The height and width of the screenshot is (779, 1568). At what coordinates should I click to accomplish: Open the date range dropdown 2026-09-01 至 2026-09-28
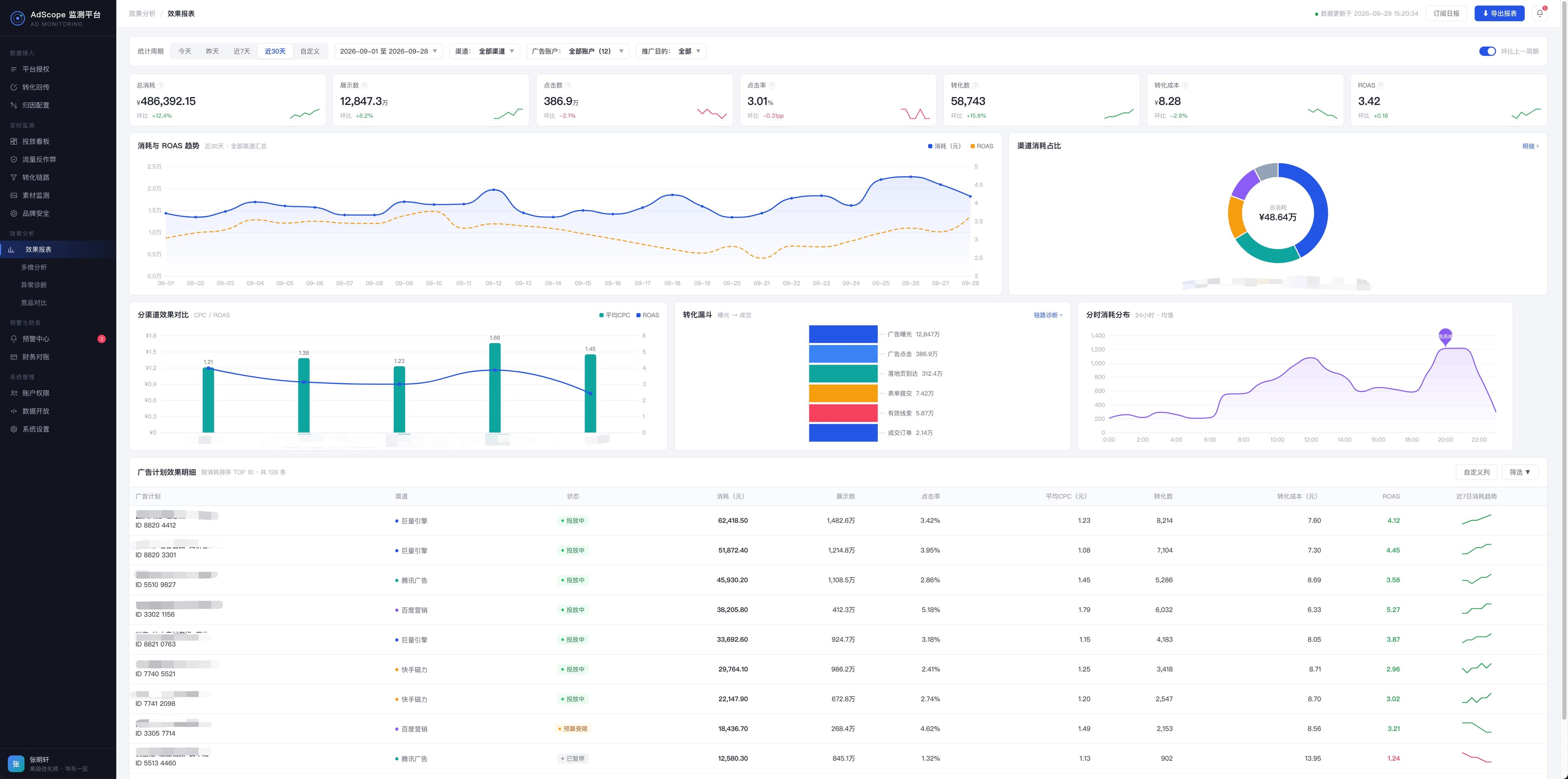click(388, 51)
